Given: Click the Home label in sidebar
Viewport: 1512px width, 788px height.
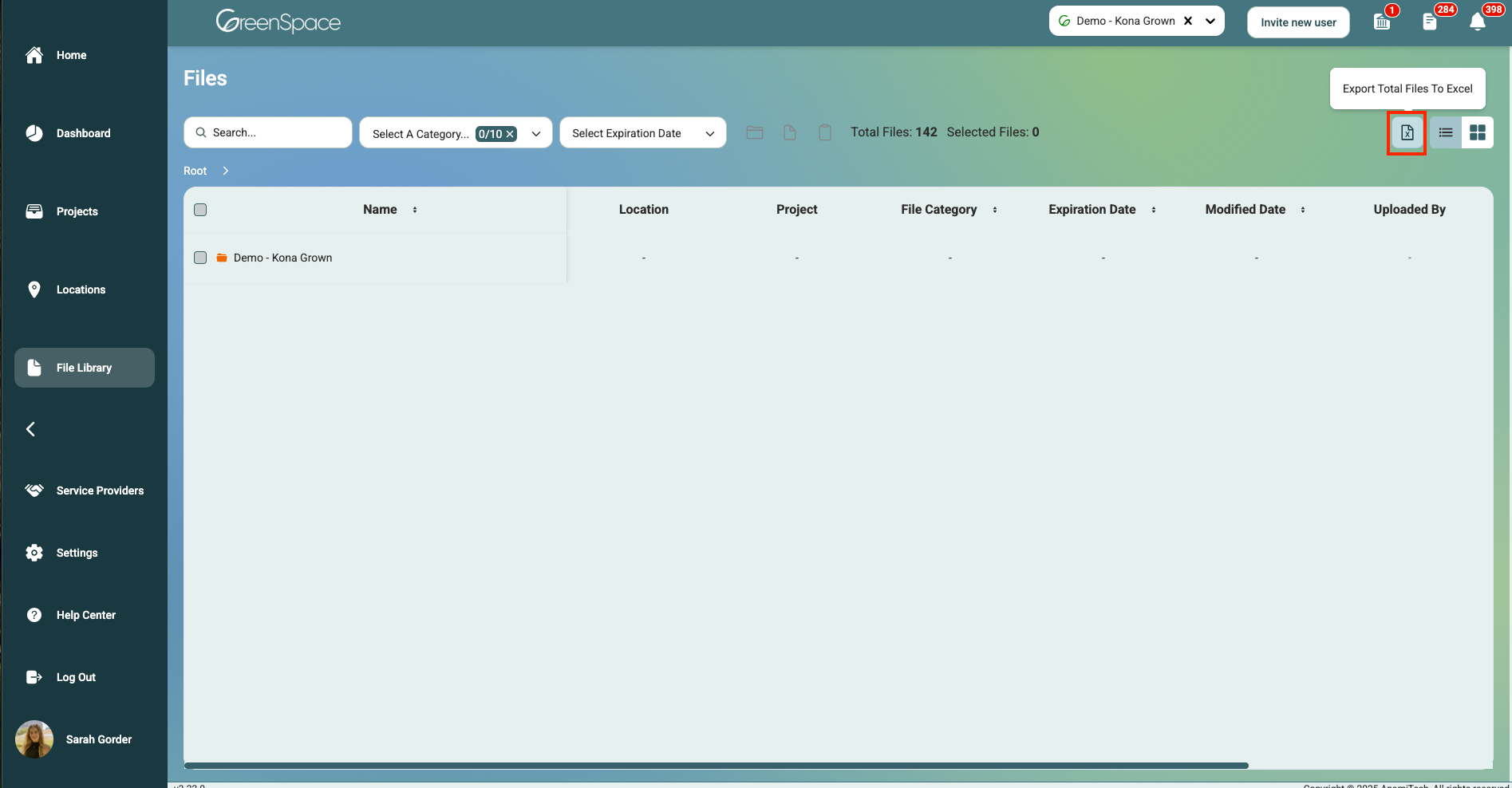Looking at the screenshot, I should (71, 55).
